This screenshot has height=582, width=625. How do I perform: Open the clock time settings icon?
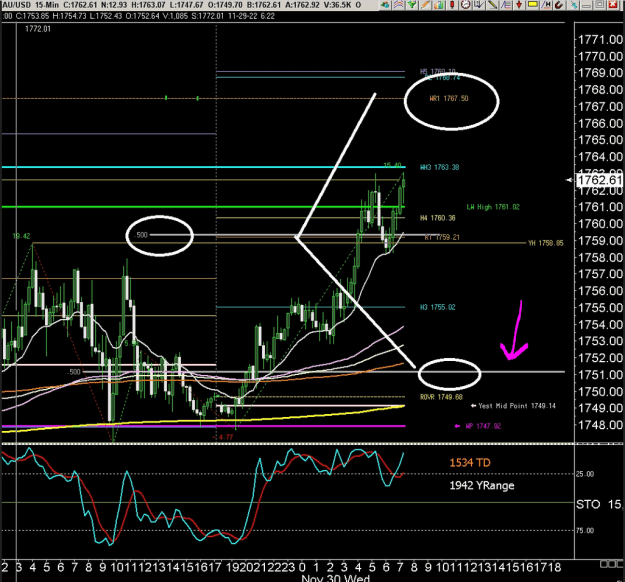466,5
